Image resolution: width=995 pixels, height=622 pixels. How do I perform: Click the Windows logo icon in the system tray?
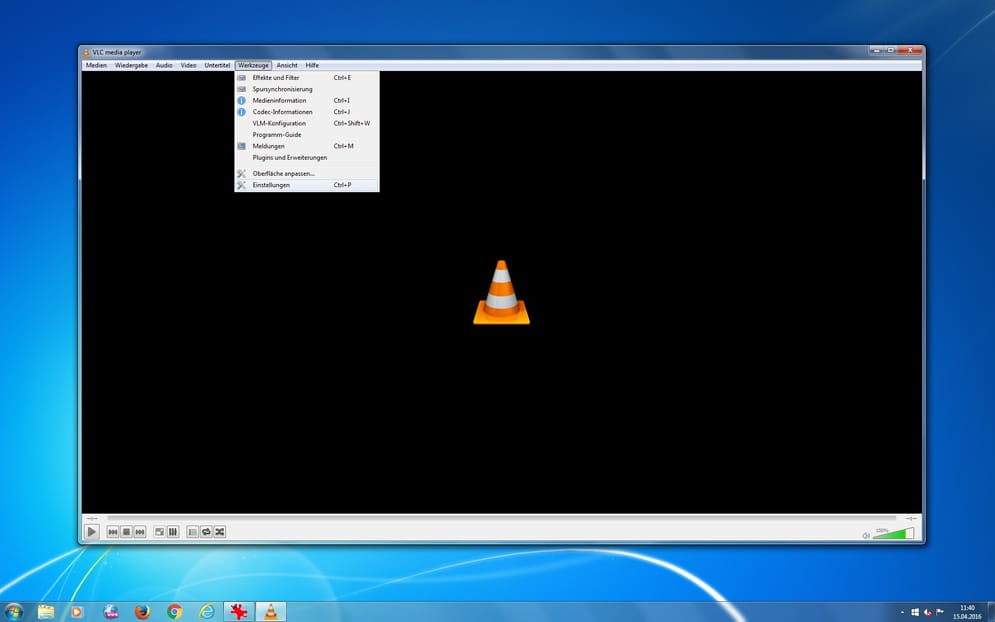pos(915,612)
